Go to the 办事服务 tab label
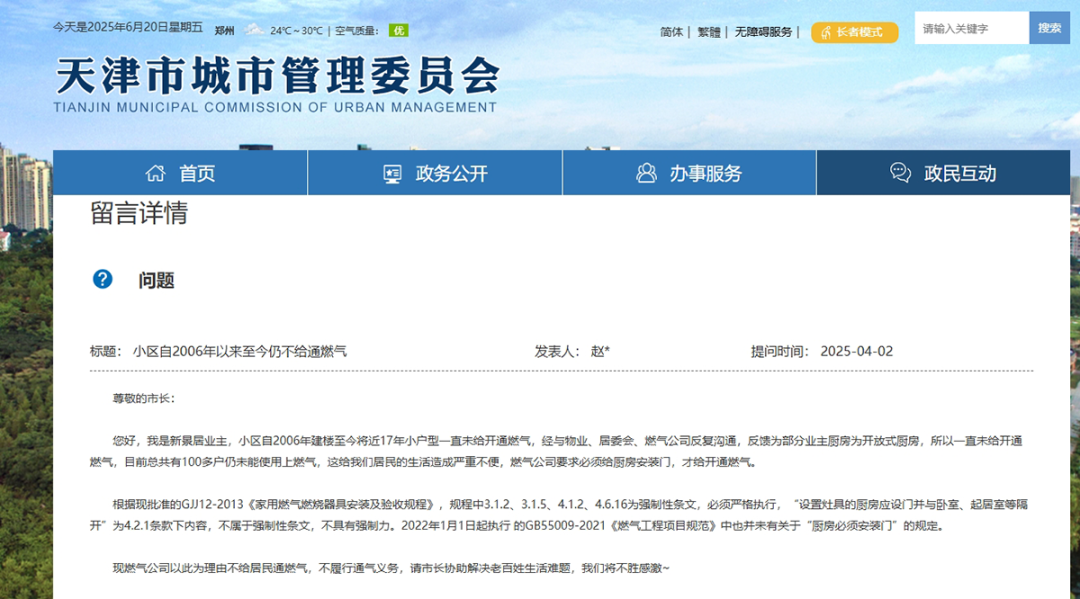This screenshot has height=599, width=1080. tap(705, 173)
